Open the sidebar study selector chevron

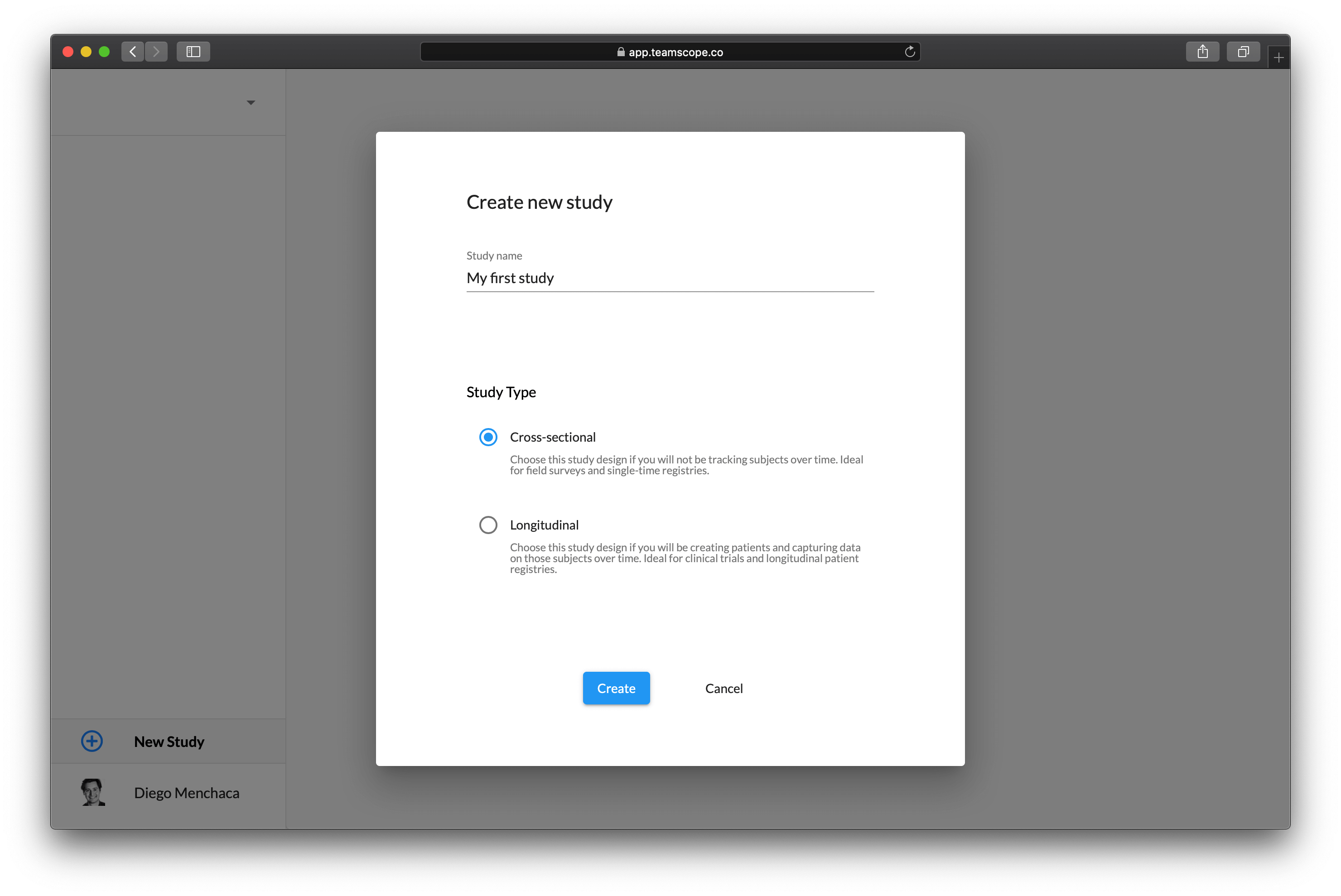[x=251, y=102]
